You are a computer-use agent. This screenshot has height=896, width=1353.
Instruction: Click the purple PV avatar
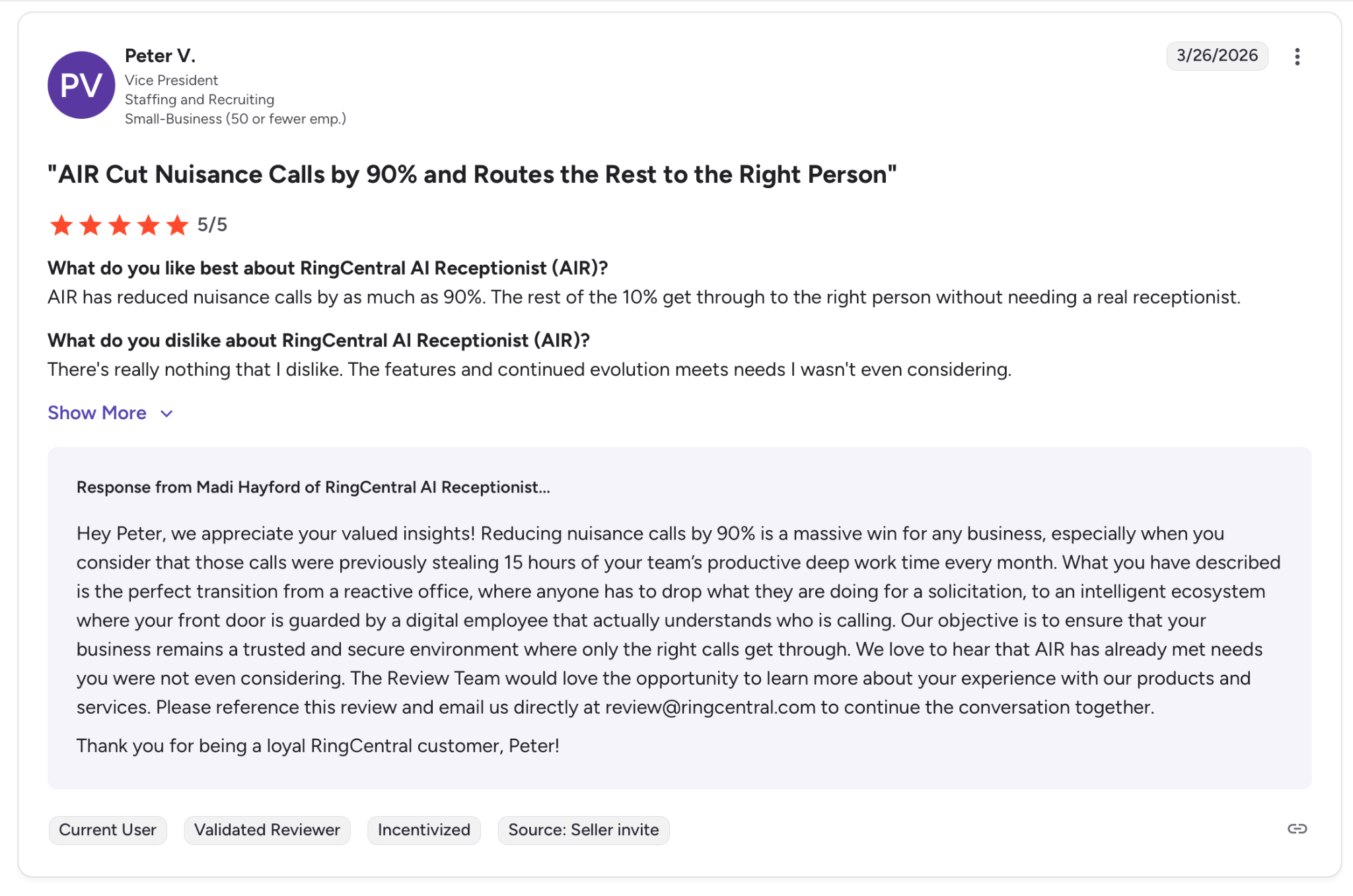tap(81, 85)
